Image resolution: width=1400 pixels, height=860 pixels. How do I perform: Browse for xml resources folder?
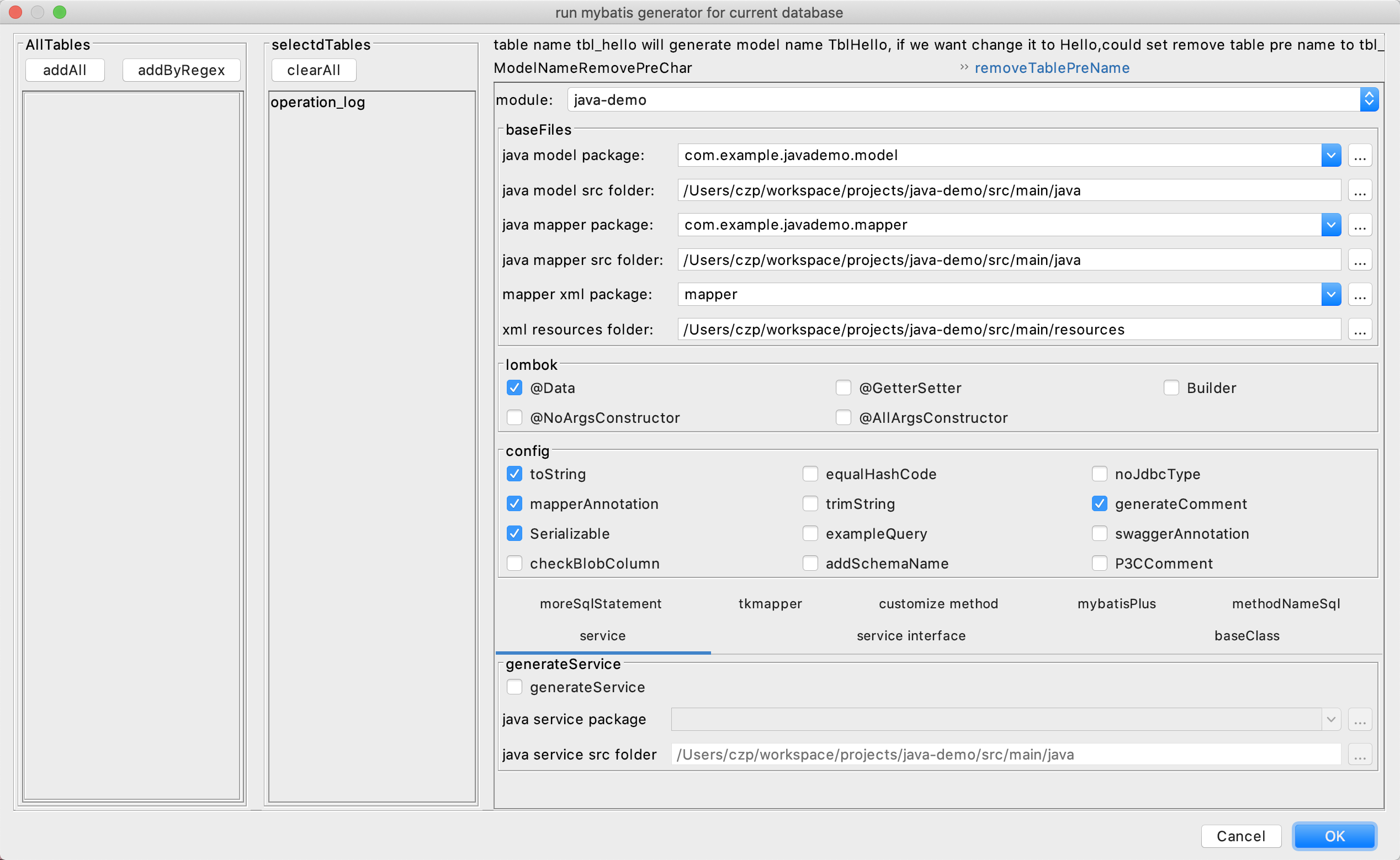click(x=1360, y=330)
